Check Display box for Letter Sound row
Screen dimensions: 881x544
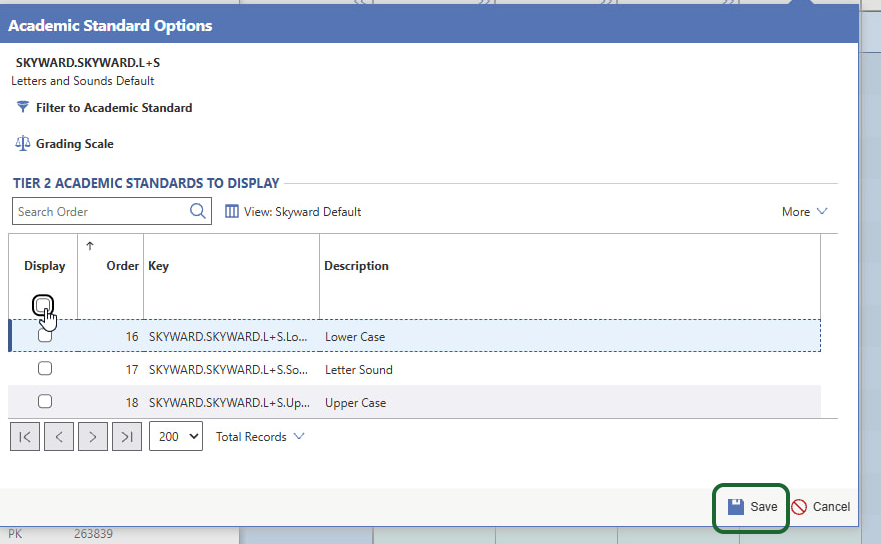[45, 368]
